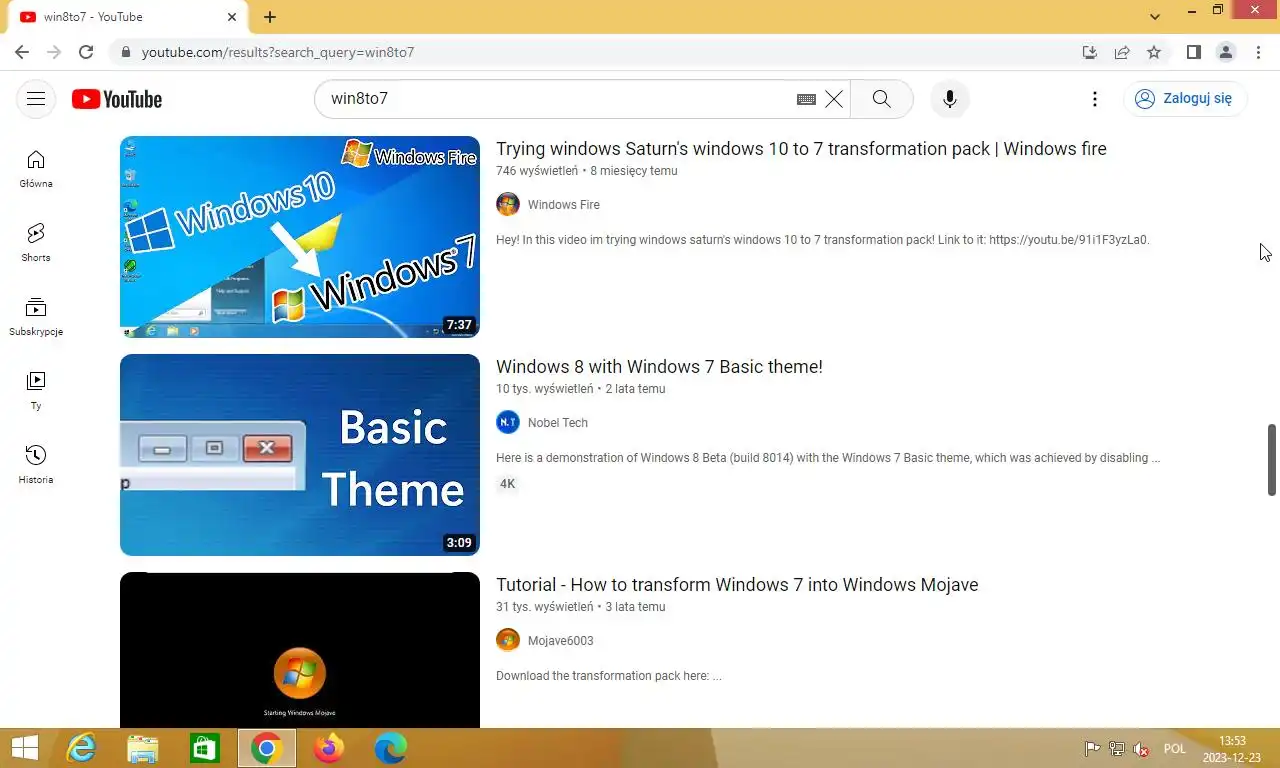Click the magnifier search button
This screenshot has height=768, width=1280.
881,99
